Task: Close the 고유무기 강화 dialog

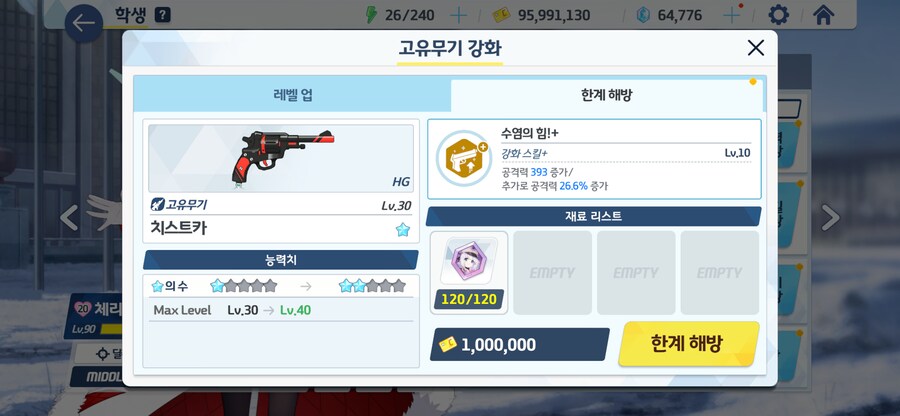Action: 756,48
